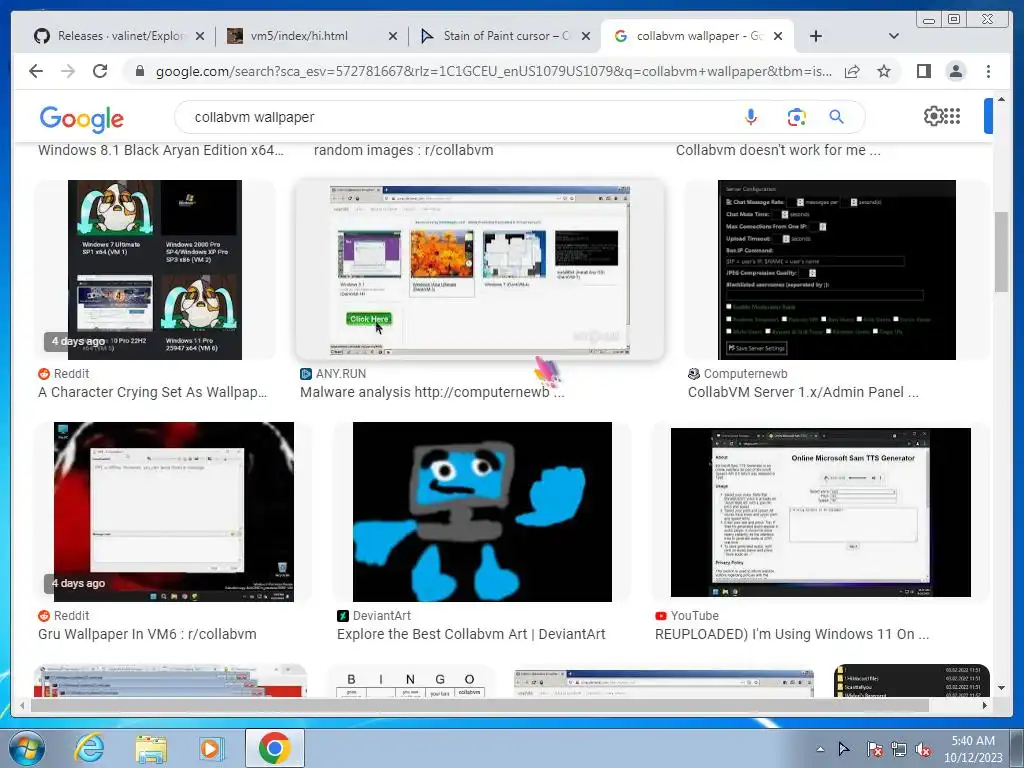1024x768 pixels.
Task: Open the Chrome side panel
Action: click(923, 71)
